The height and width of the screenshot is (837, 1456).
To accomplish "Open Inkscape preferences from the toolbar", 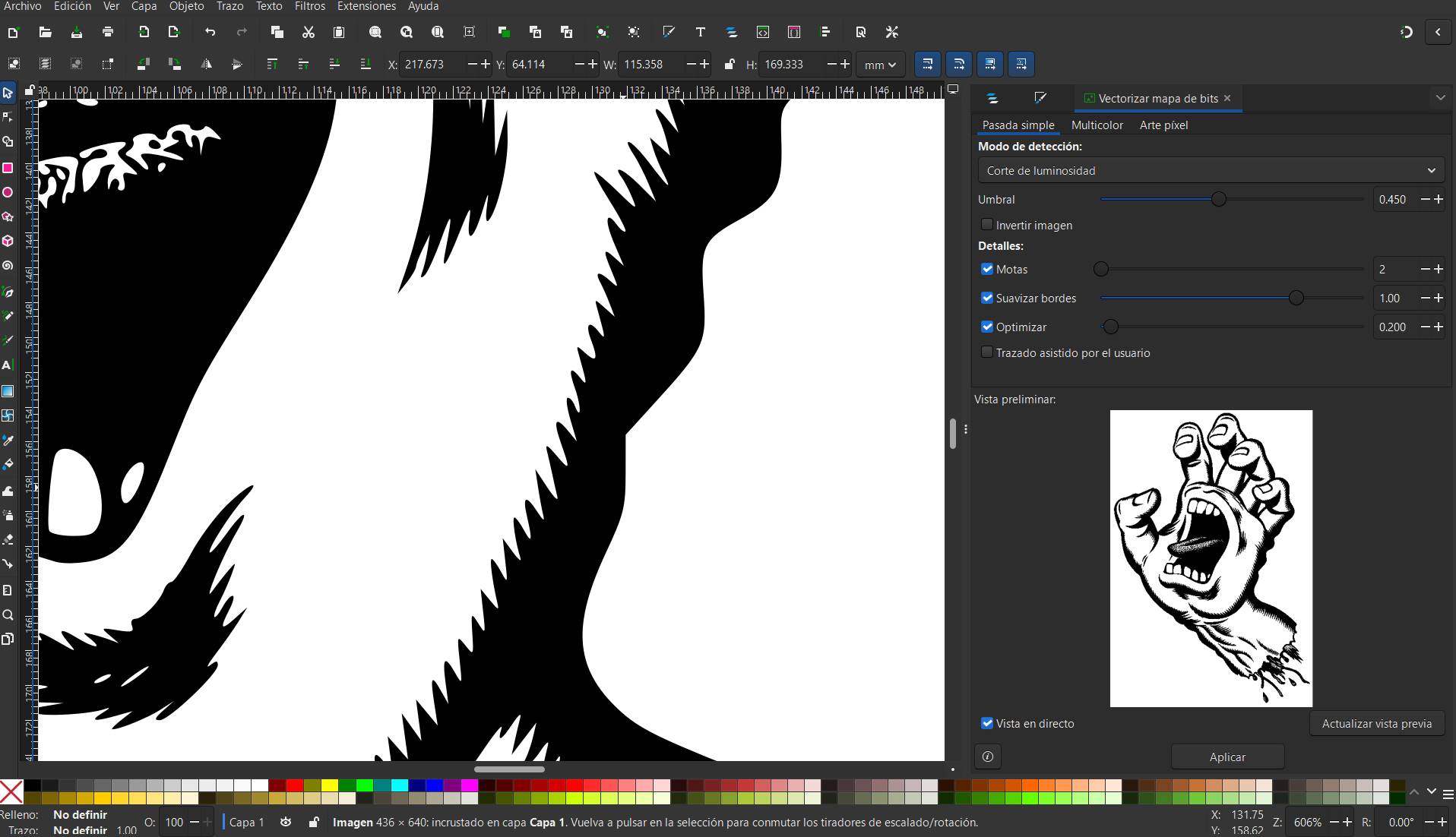I will [891, 32].
